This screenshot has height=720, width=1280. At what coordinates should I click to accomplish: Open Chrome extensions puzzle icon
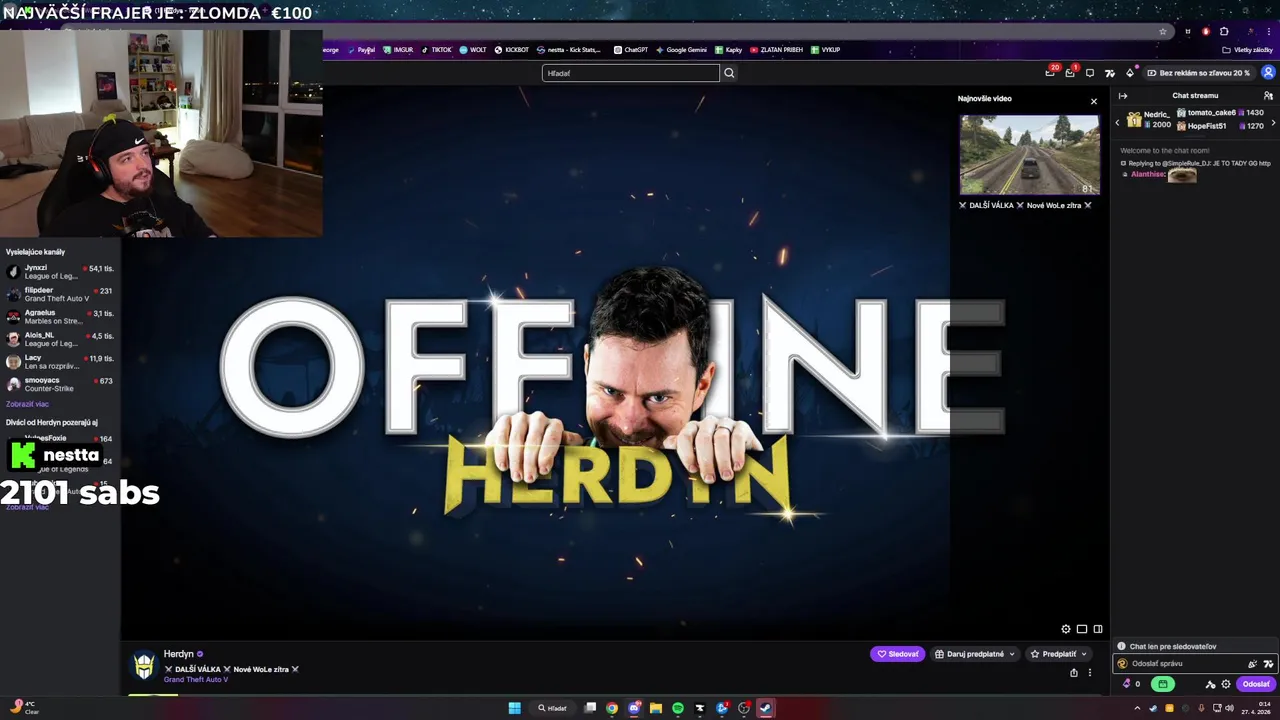(x=1224, y=31)
